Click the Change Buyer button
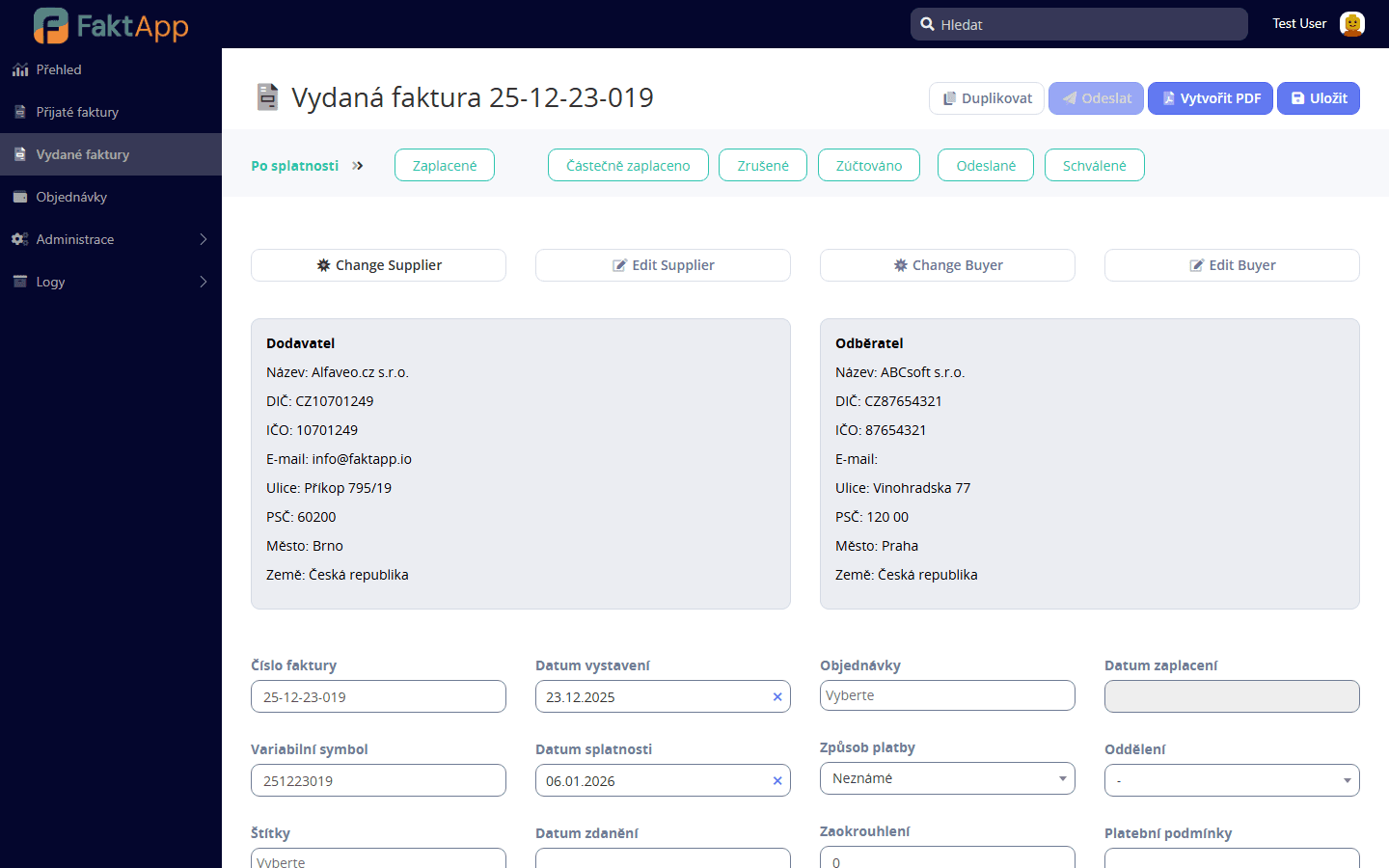This screenshot has width=1389, height=868. pos(947,265)
